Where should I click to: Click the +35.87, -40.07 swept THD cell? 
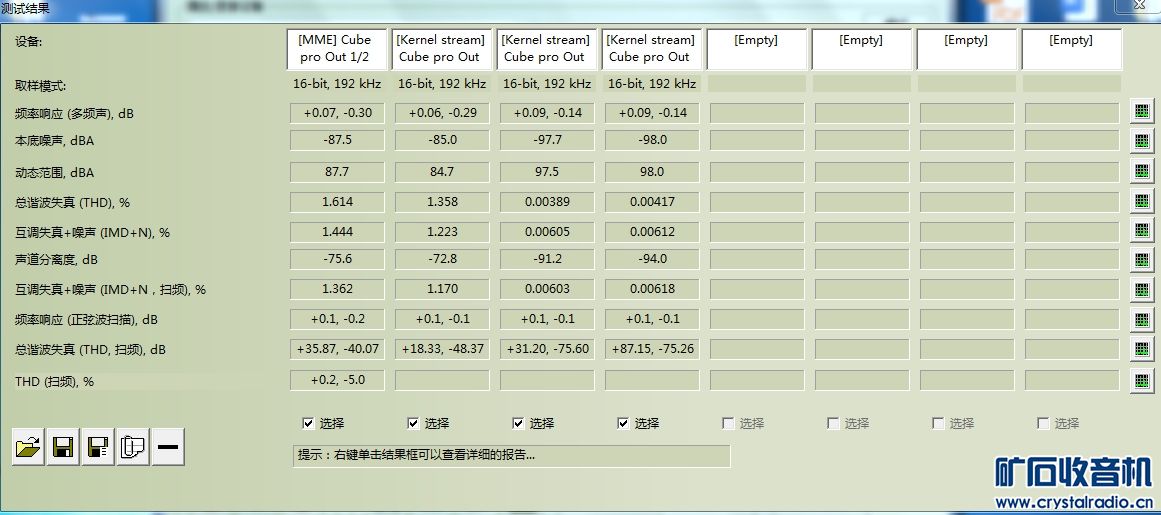[x=338, y=349]
